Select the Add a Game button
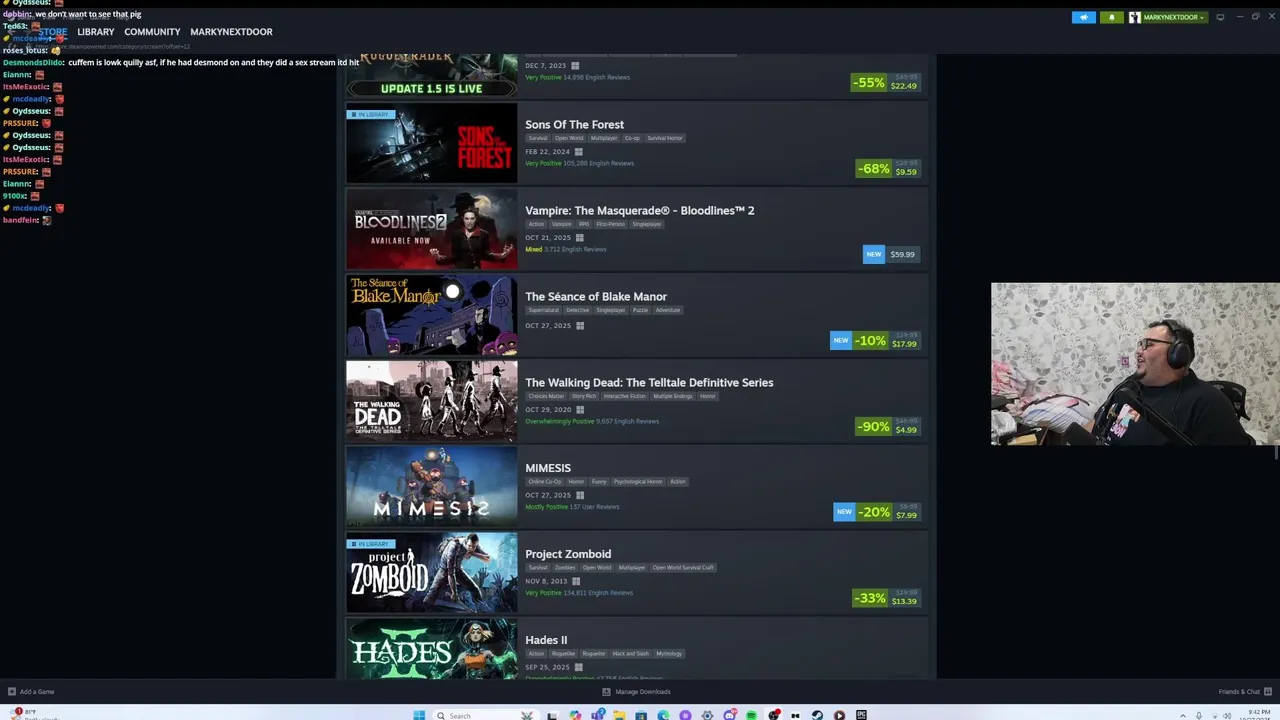Viewport: 1280px width, 720px height. [x=31, y=692]
